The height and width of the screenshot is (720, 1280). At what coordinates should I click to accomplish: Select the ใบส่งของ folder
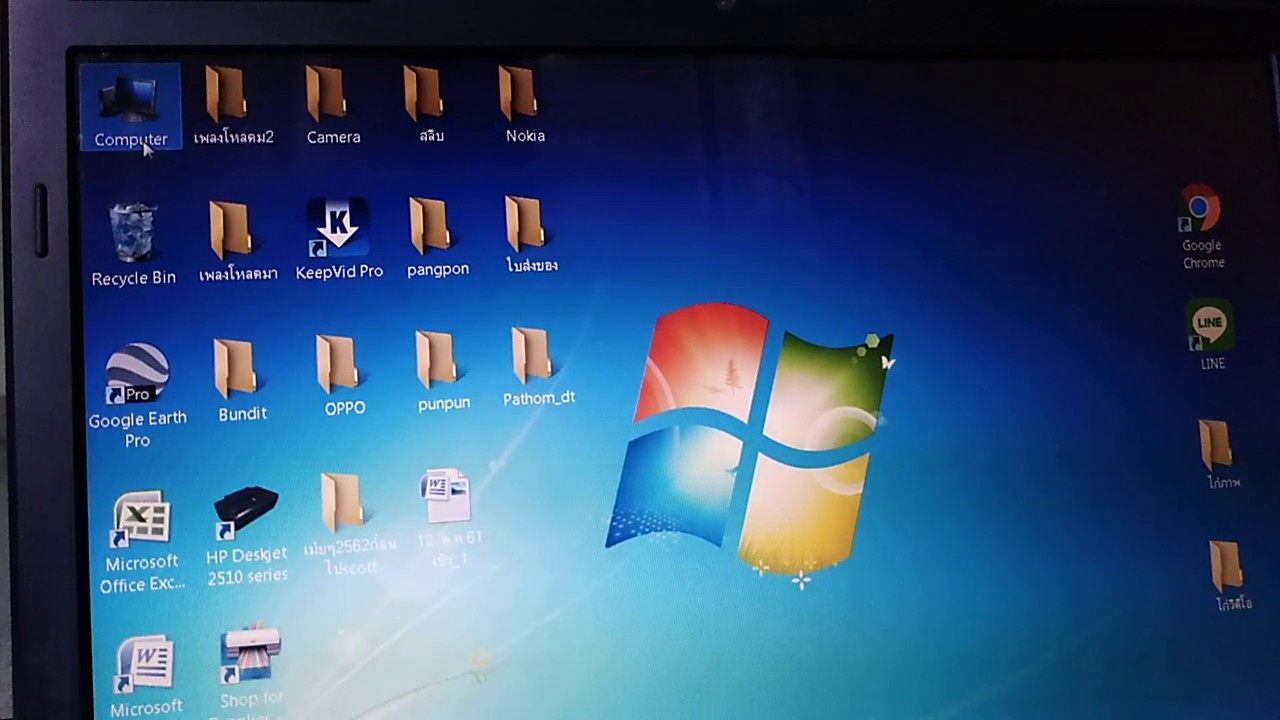click(531, 235)
